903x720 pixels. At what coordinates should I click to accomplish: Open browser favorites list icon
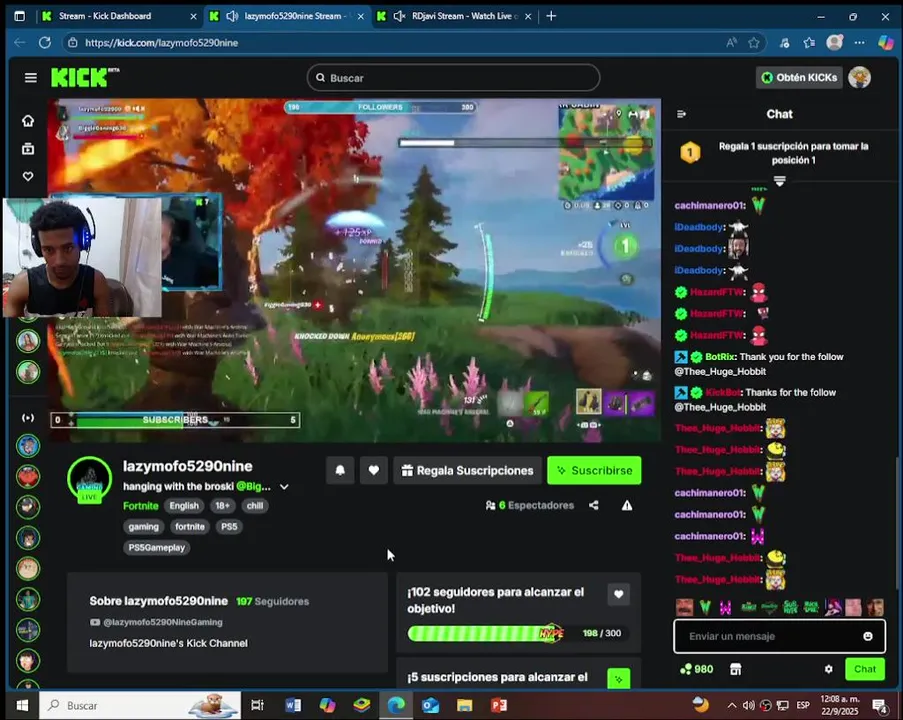(x=809, y=43)
